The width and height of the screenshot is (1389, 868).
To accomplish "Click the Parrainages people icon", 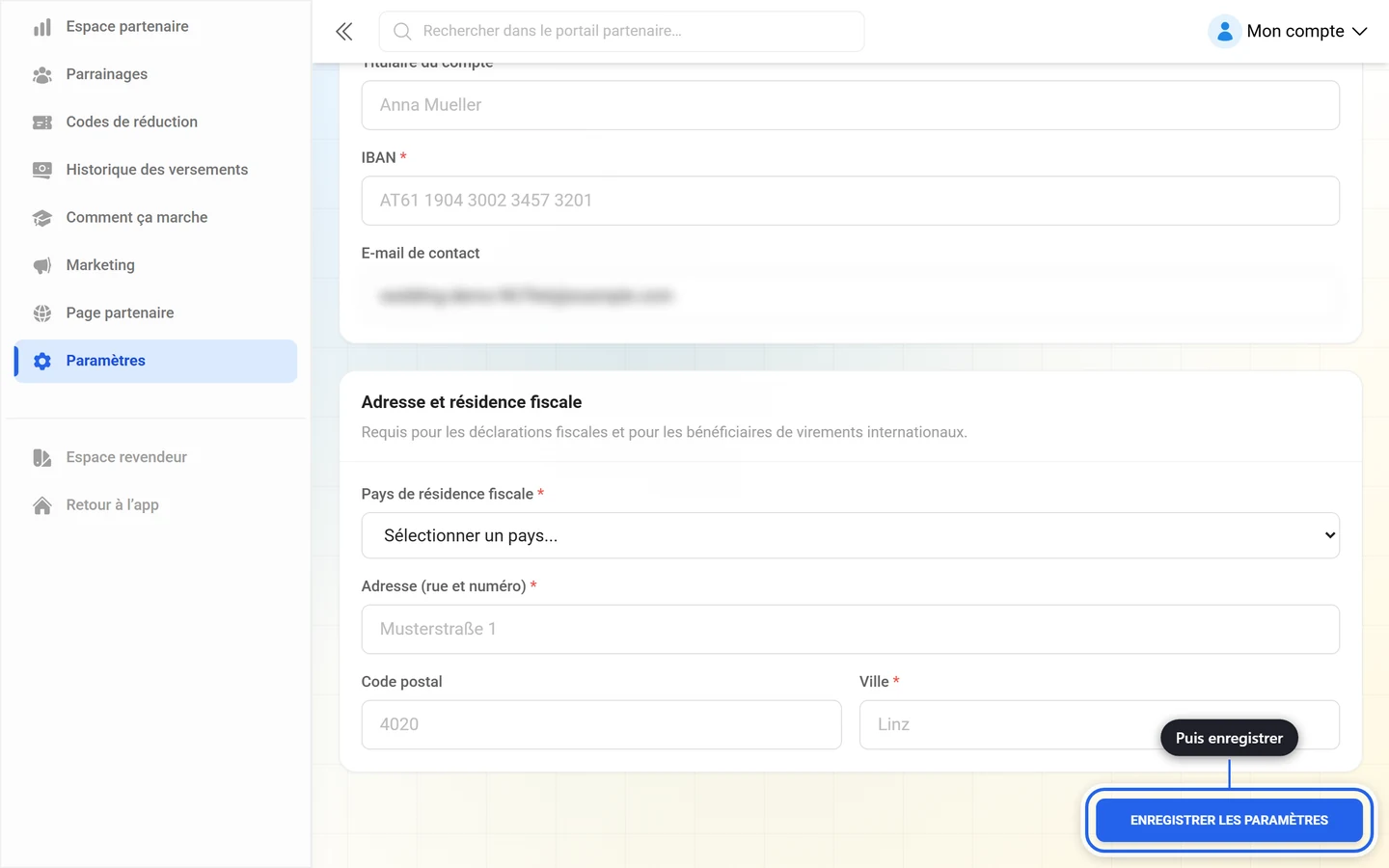I will point(42,74).
